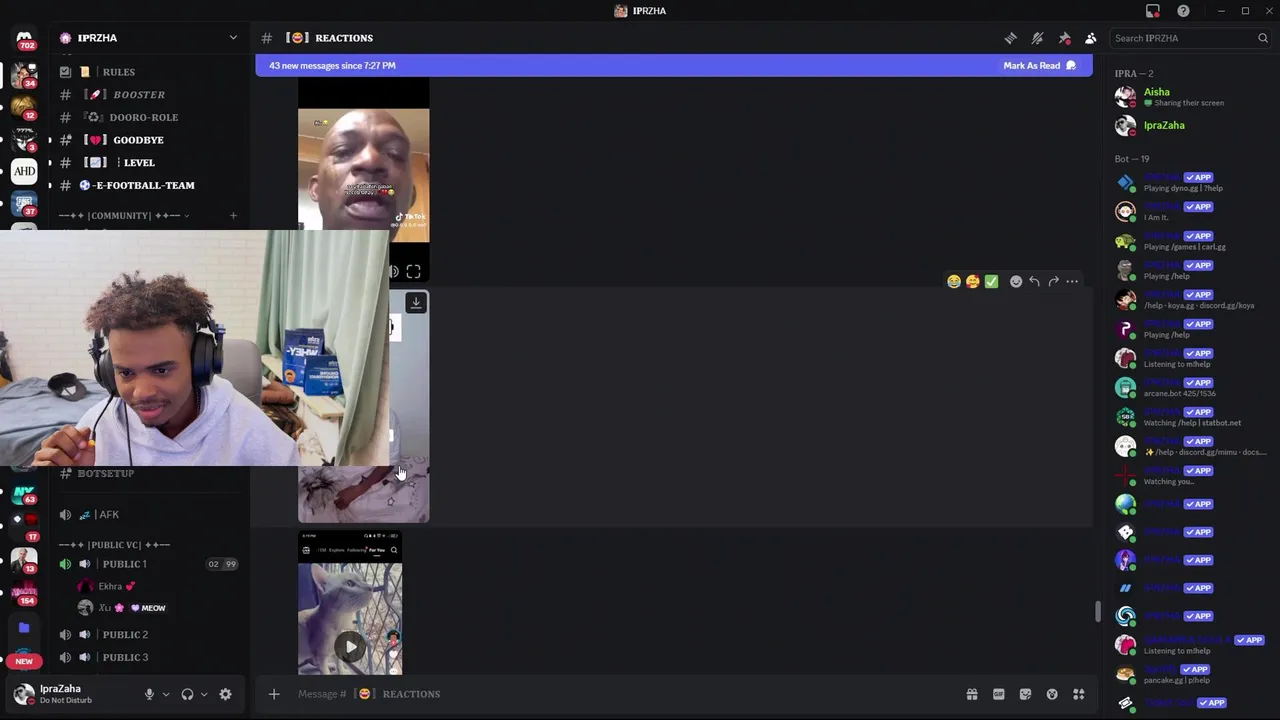The image size is (1280, 720).
Task: React with green check mark emoji
Action: click(992, 282)
